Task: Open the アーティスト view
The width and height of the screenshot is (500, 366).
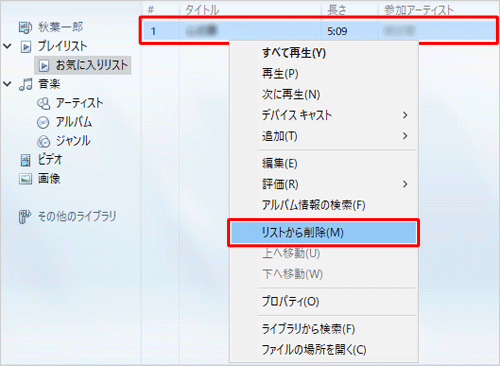Action: pyautogui.click(x=79, y=103)
